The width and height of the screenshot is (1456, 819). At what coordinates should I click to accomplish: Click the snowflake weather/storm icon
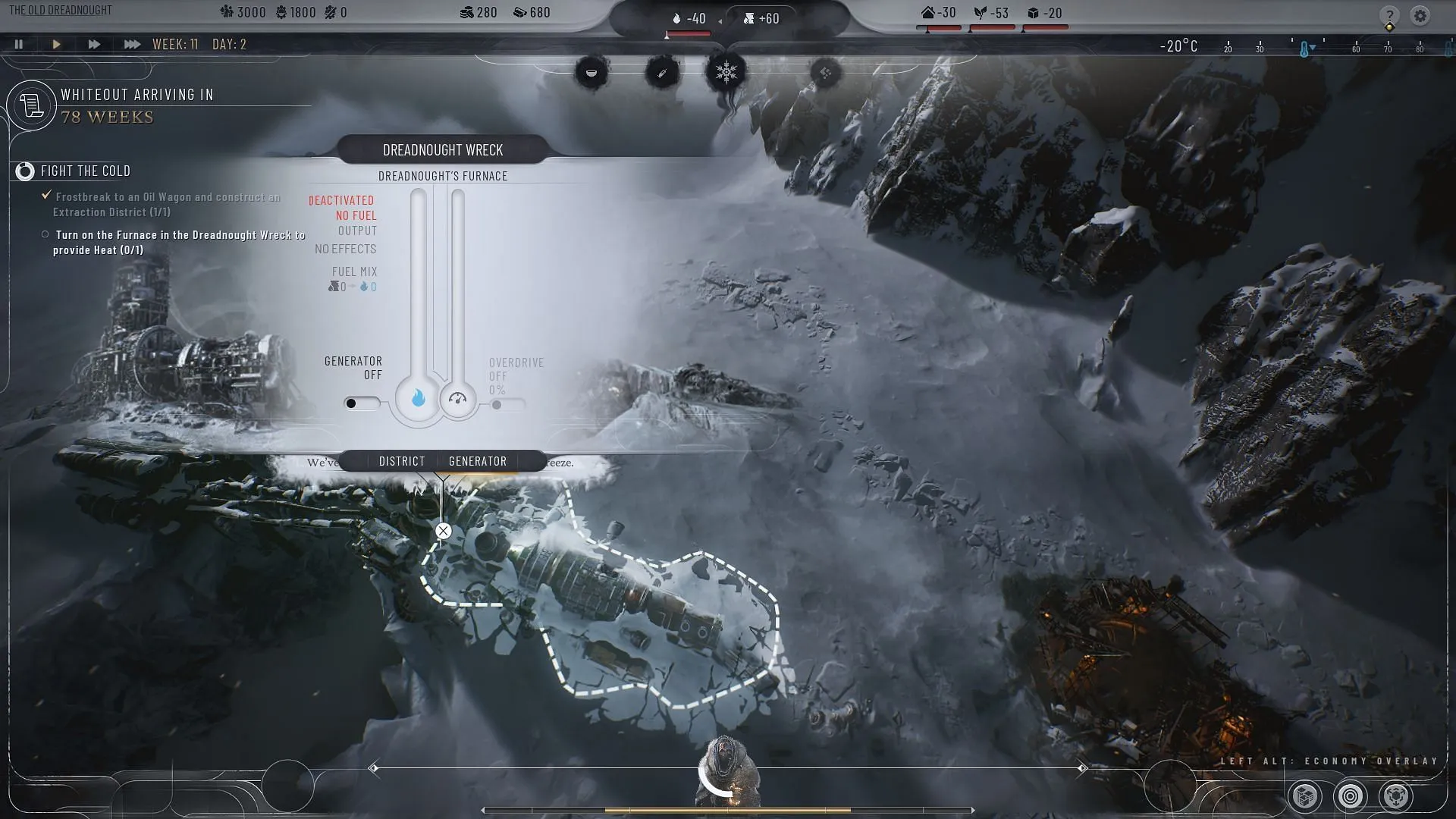(x=726, y=72)
